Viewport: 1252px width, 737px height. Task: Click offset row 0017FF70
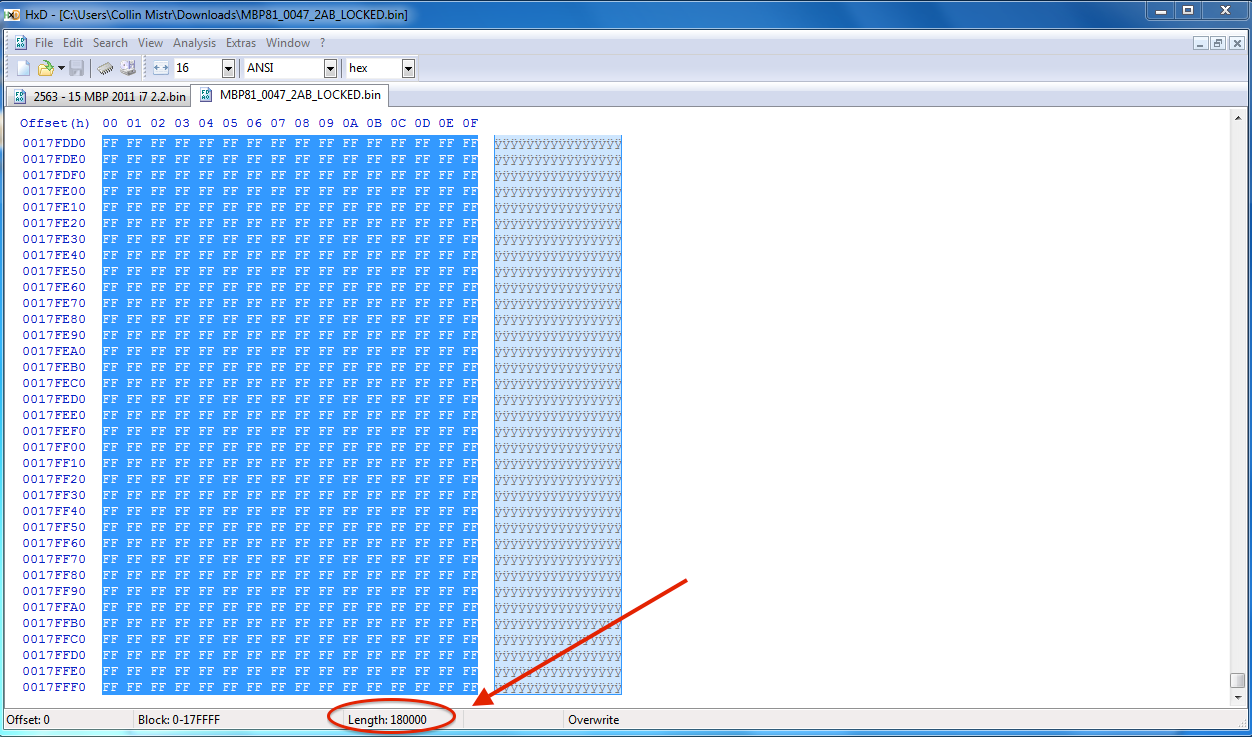[x=55, y=559]
